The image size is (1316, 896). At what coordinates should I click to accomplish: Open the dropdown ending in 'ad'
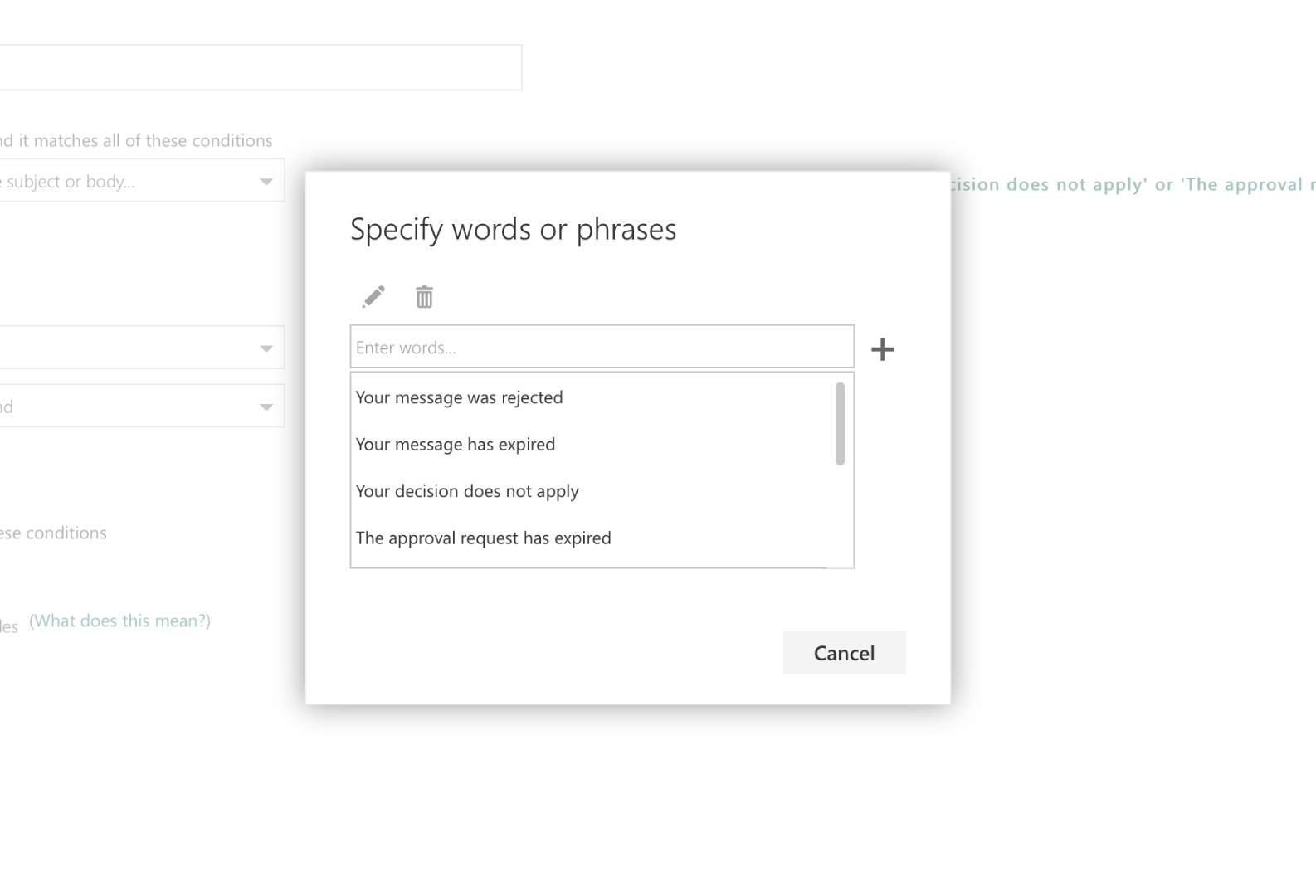(x=141, y=407)
